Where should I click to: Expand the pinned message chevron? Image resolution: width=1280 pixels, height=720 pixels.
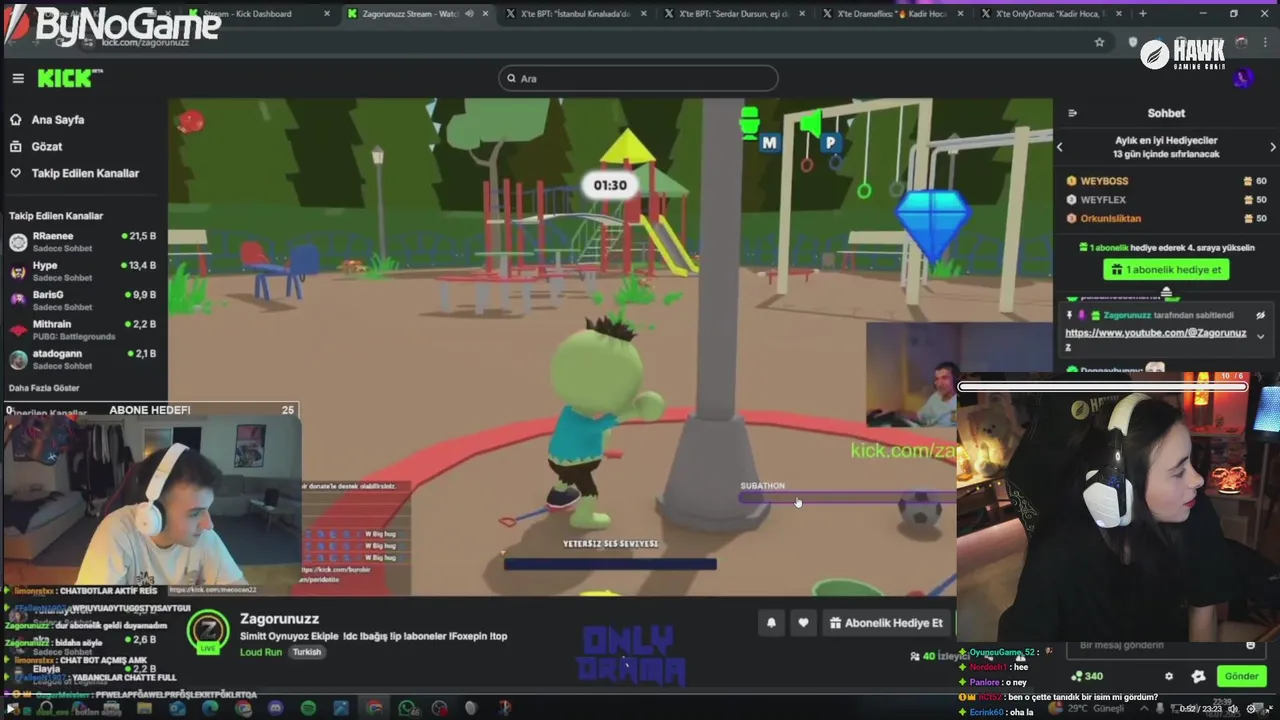click(x=1260, y=337)
